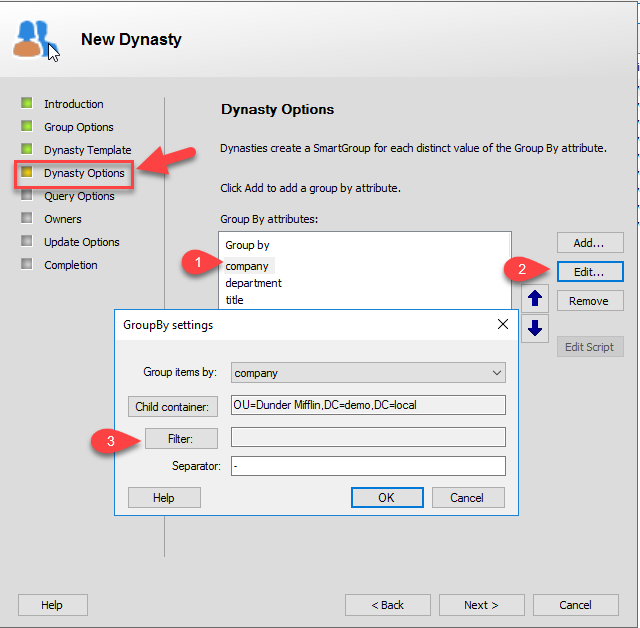This screenshot has height=628, width=640.
Task: Click the gray Owners step indicator
Action: [27, 218]
